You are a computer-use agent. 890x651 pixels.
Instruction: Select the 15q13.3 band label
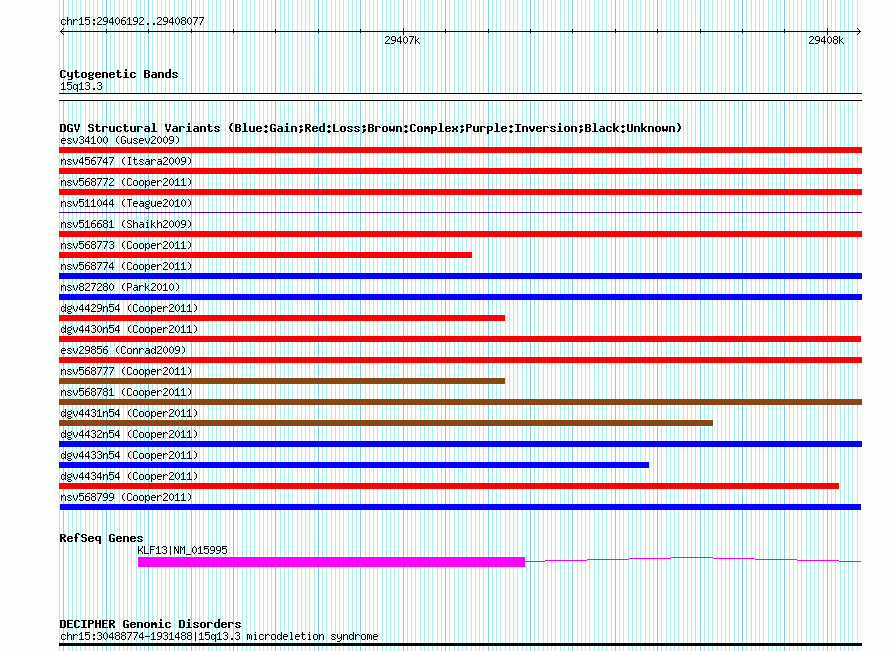click(81, 86)
